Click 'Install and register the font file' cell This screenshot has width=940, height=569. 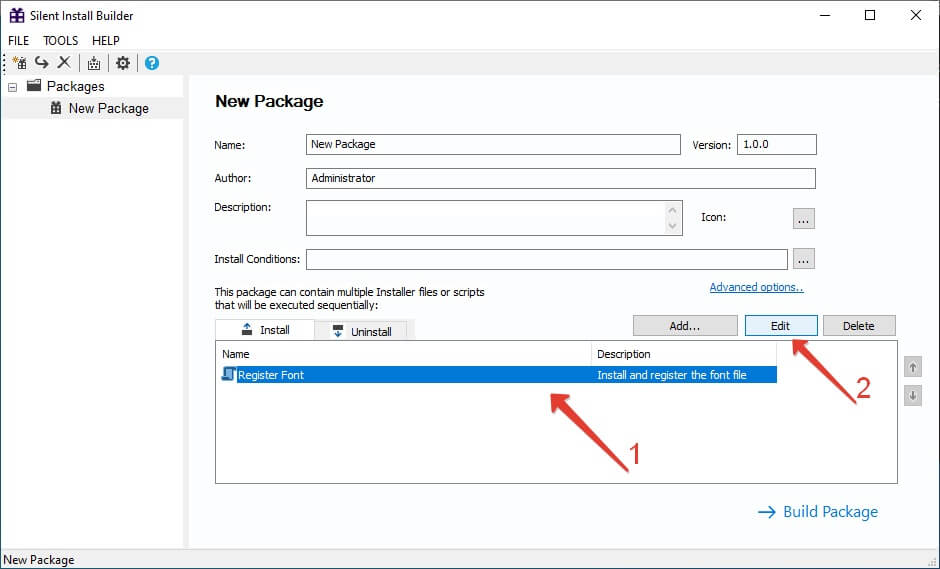click(x=671, y=375)
